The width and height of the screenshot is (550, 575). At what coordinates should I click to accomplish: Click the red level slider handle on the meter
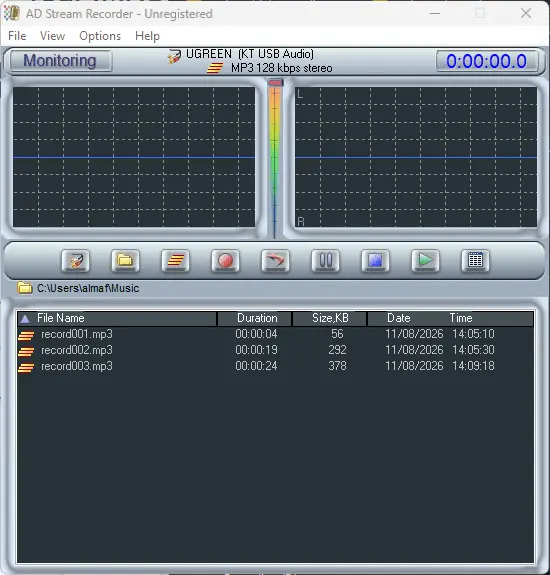coord(275,83)
